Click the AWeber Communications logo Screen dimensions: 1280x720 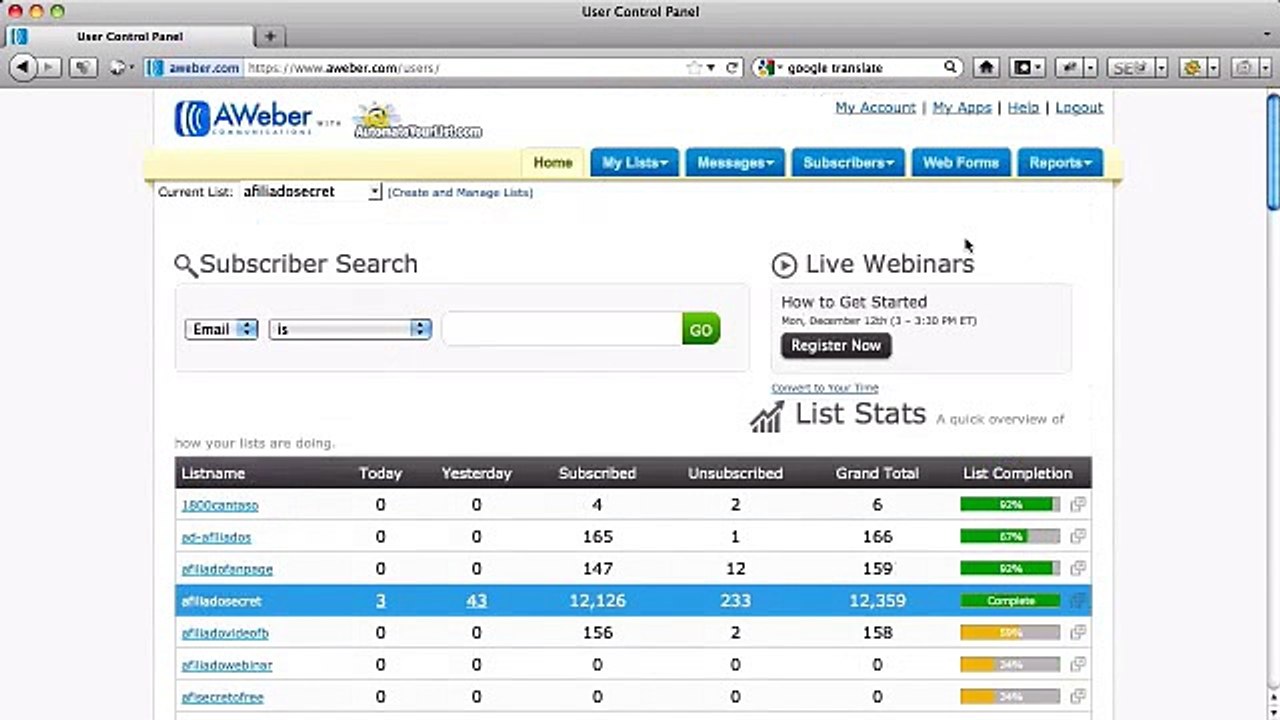(244, 119)
